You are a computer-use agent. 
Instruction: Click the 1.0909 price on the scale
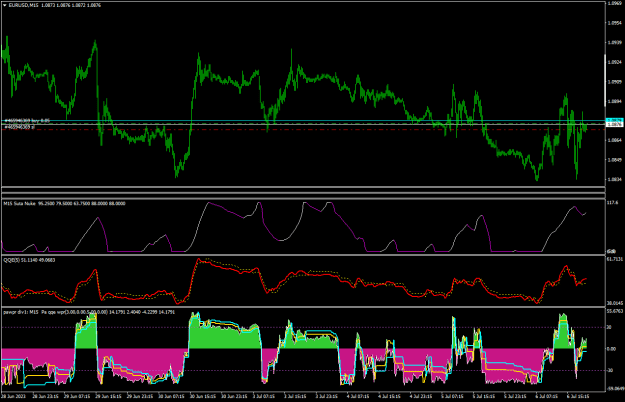coord(614,82)
